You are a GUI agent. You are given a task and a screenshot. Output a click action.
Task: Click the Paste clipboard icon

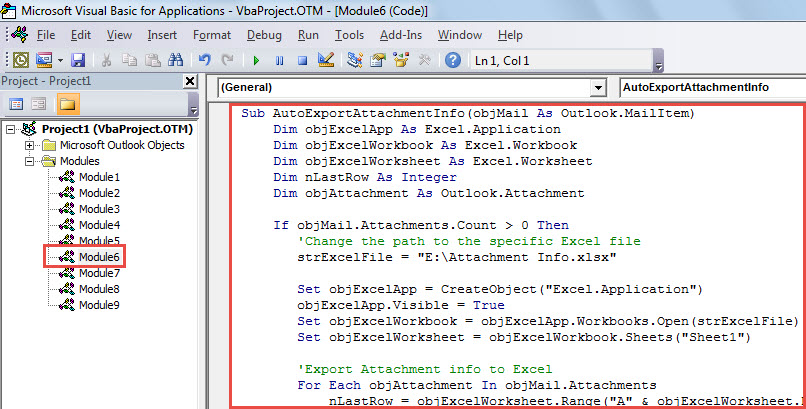152,60
